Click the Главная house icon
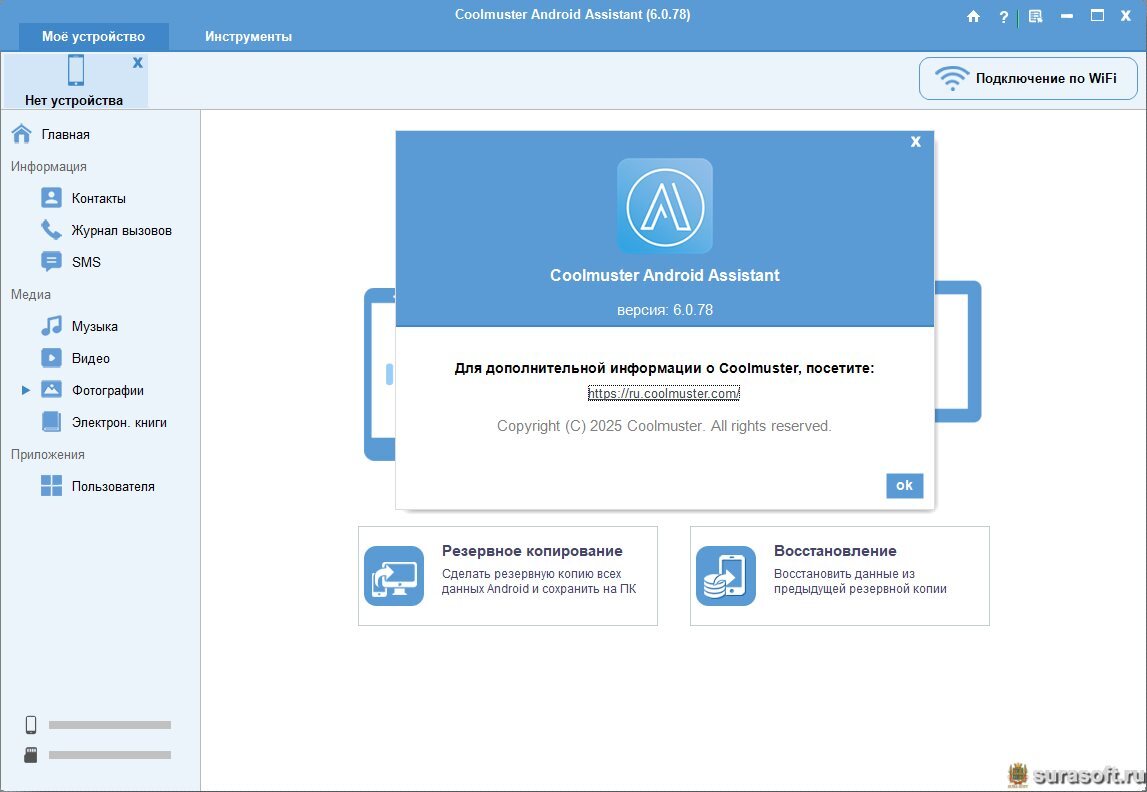This screenshot has height=792, width=1147. click(21, 134)
